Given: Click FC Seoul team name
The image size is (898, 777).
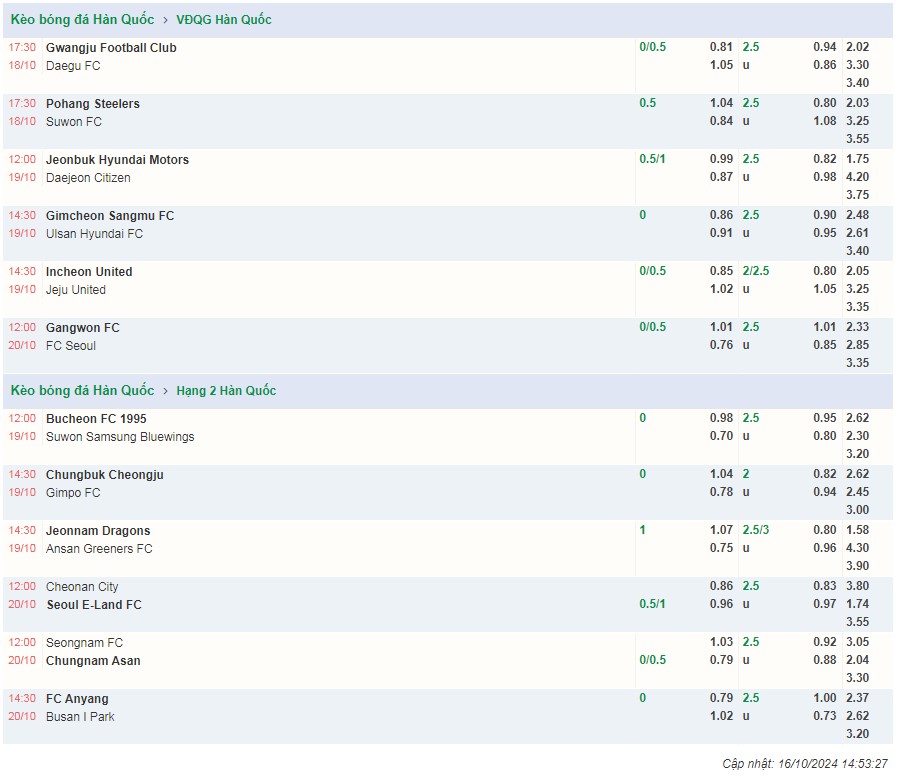Looking at the screenshot, I should (70, 346).
